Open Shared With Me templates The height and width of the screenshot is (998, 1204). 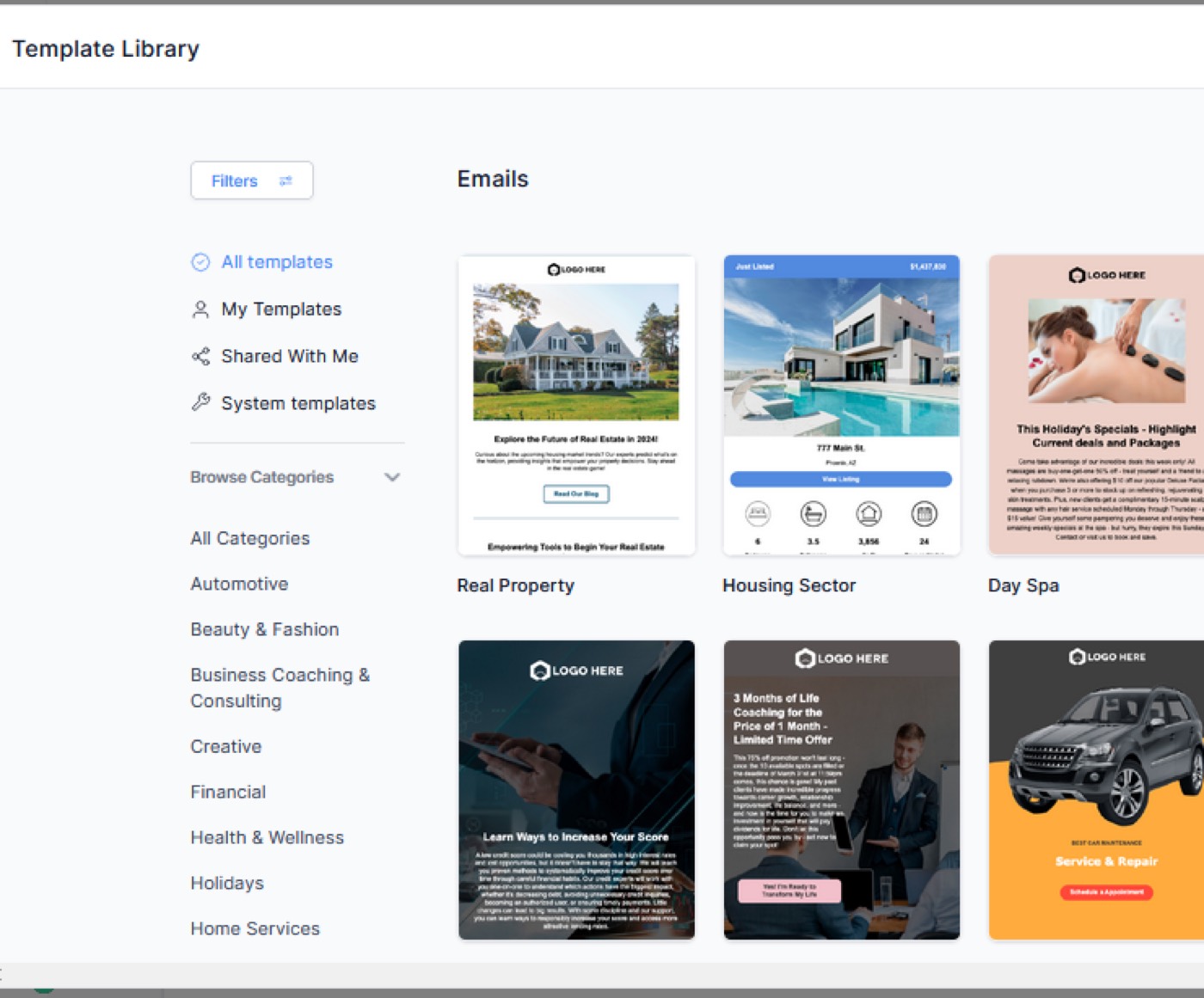(290, 356)
